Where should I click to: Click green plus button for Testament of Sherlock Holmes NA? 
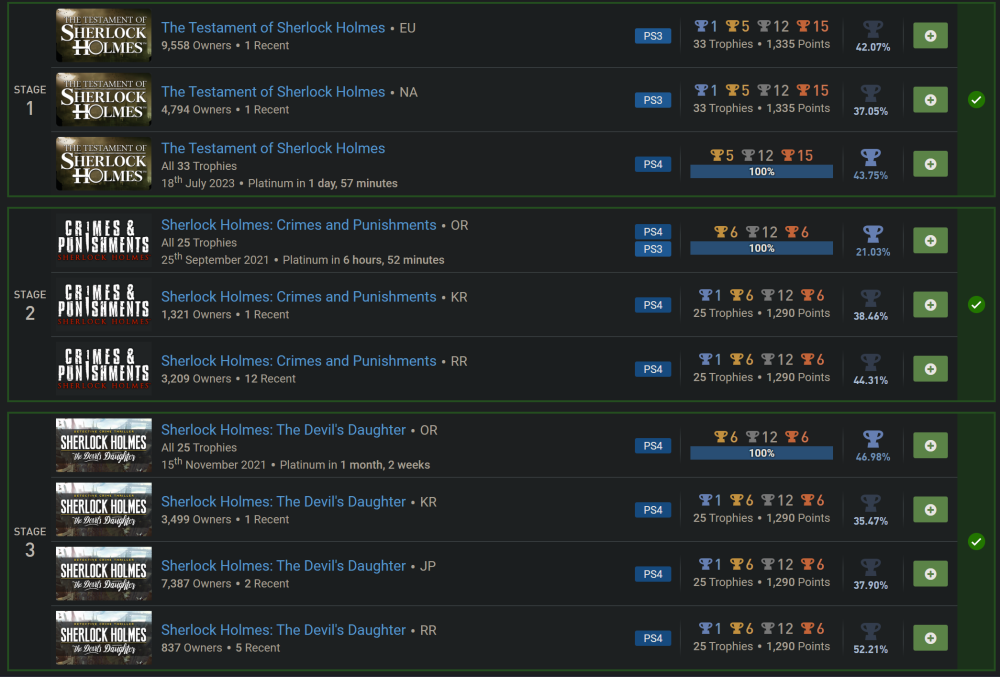pyautogui.click(x=930, y=100)
